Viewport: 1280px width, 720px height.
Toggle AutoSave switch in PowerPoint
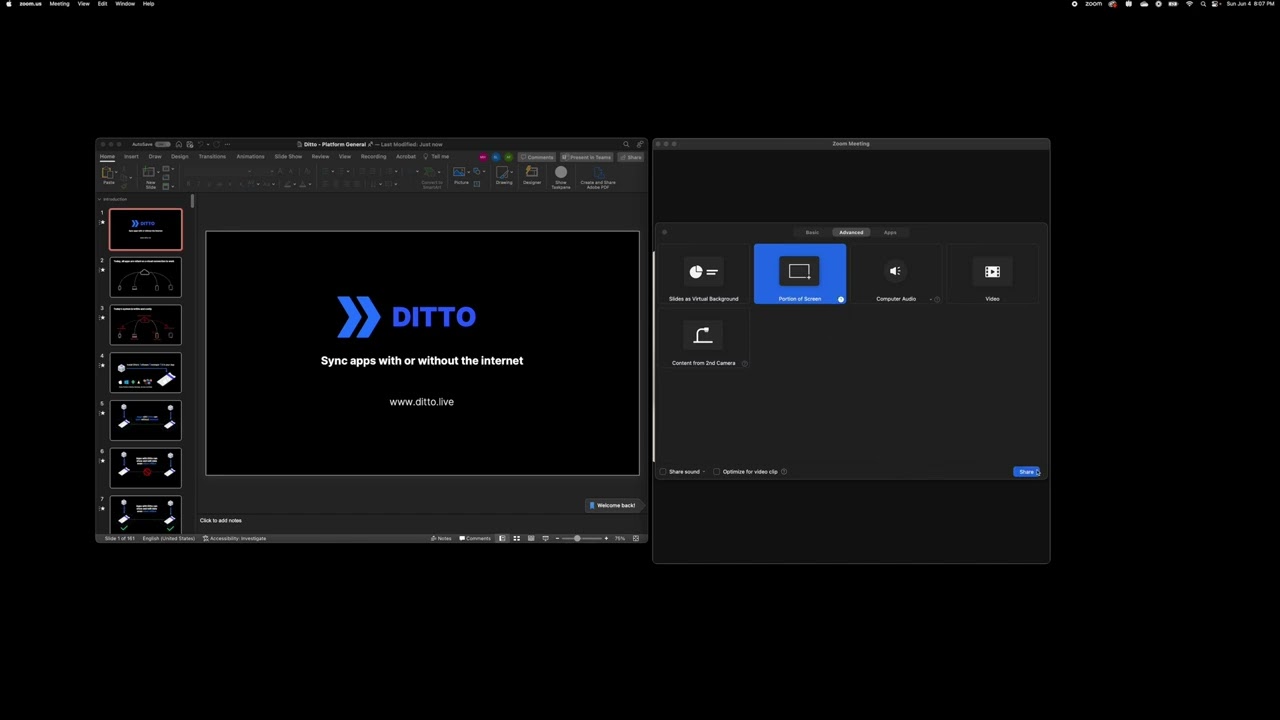(x=162, y=144)
